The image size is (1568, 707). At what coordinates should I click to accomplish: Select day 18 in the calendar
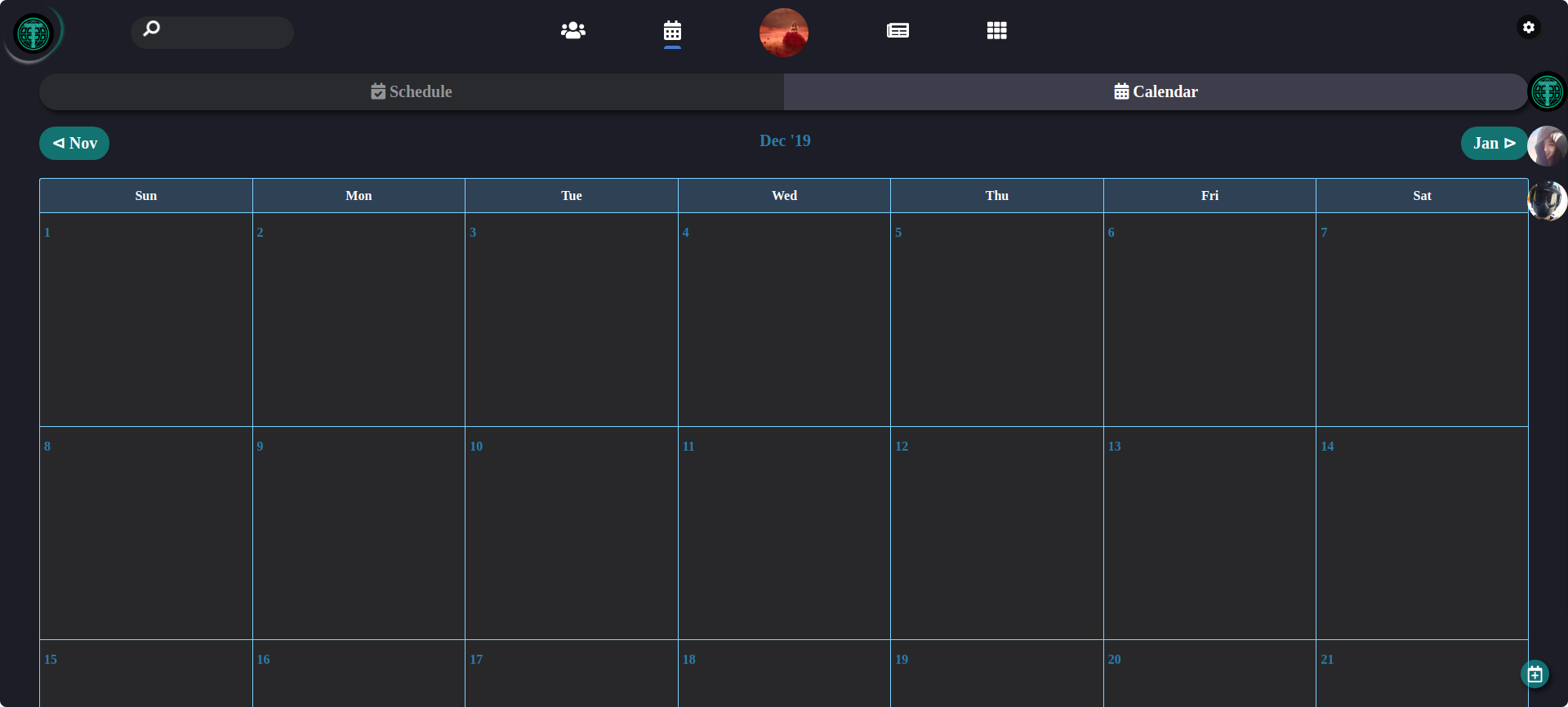[784, 674]
